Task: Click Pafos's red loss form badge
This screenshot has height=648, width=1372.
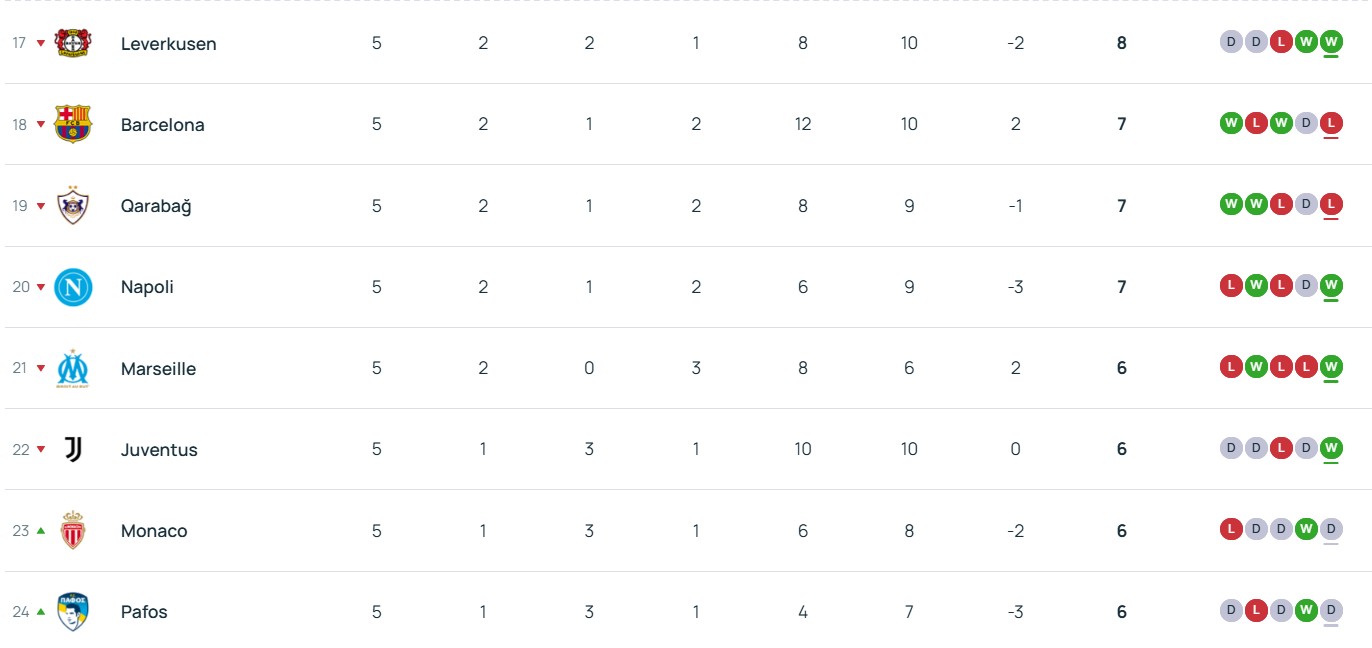Action: pos(1255,610)
